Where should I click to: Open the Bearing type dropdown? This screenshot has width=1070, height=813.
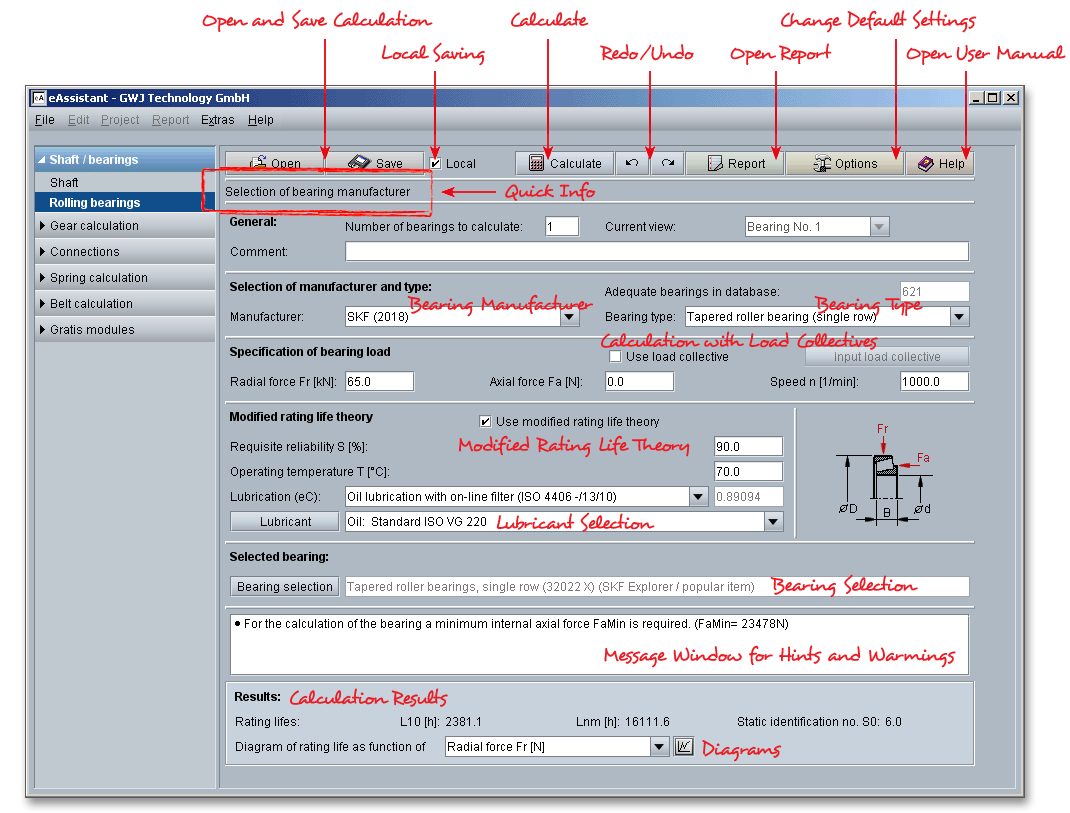click(959, 317)
